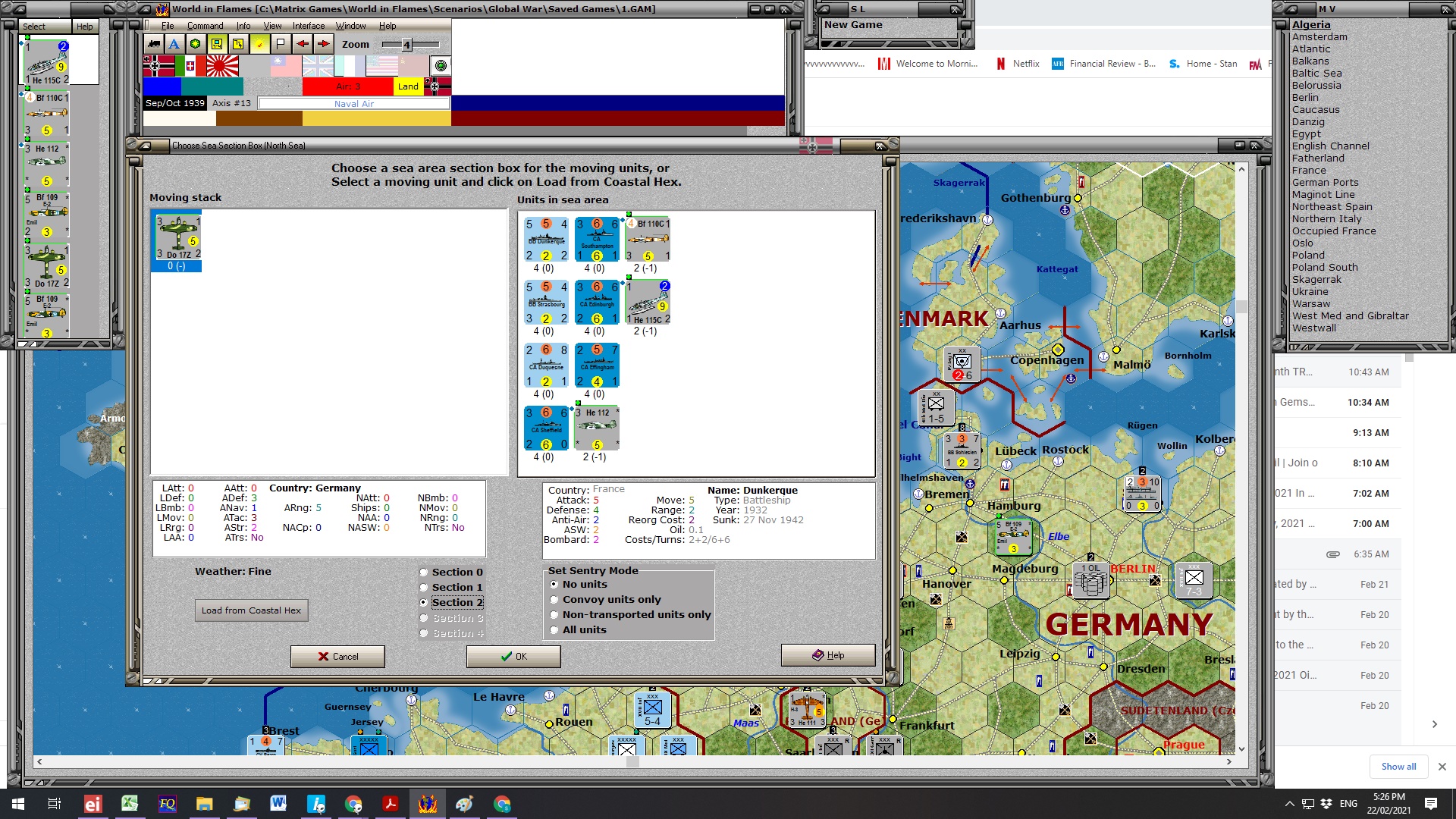Click the blue letter A toolbar icon
The height and width of the screenshot is (819, 1456).
[x=173, y=44]
